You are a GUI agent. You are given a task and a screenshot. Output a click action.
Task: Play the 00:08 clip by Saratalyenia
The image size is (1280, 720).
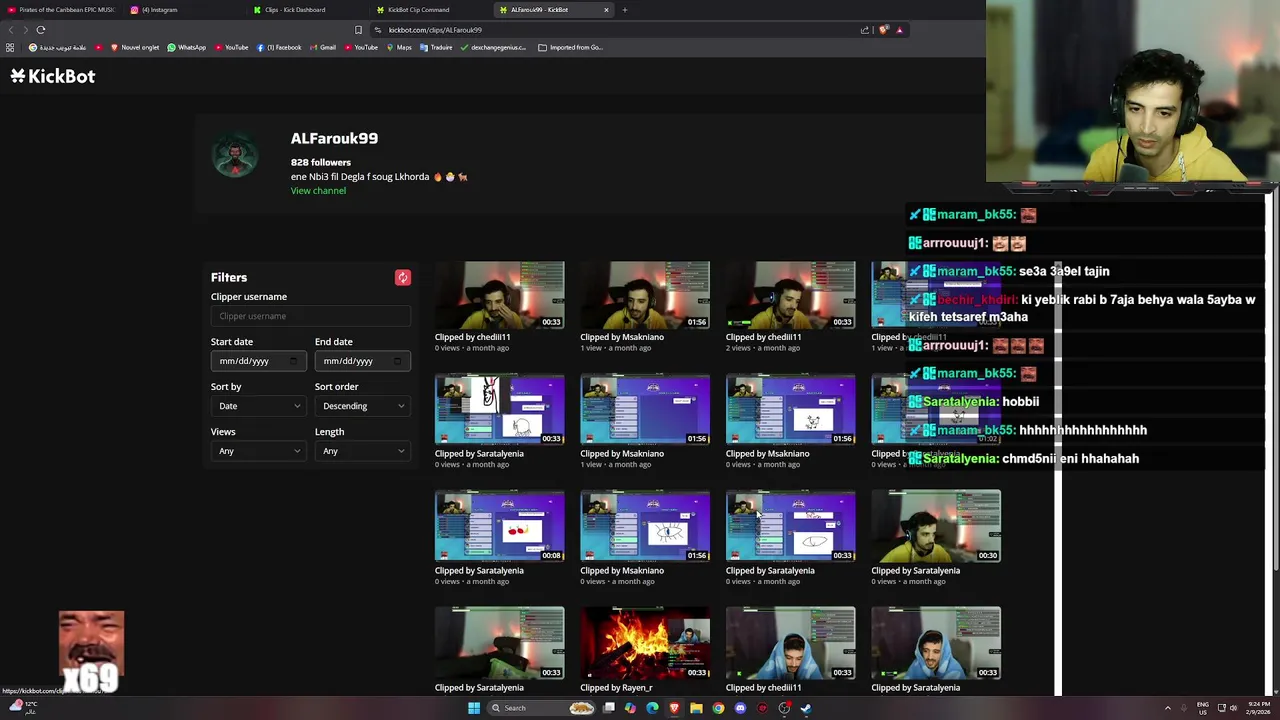500,526
